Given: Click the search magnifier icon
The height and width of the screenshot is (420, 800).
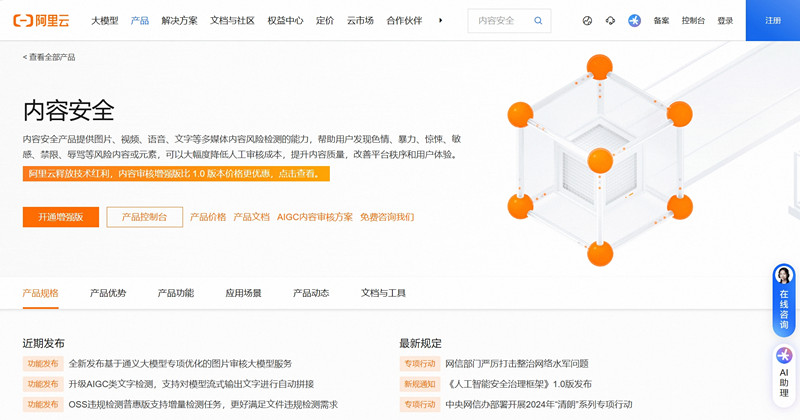Looking at the screenshot, I should 538,20.
